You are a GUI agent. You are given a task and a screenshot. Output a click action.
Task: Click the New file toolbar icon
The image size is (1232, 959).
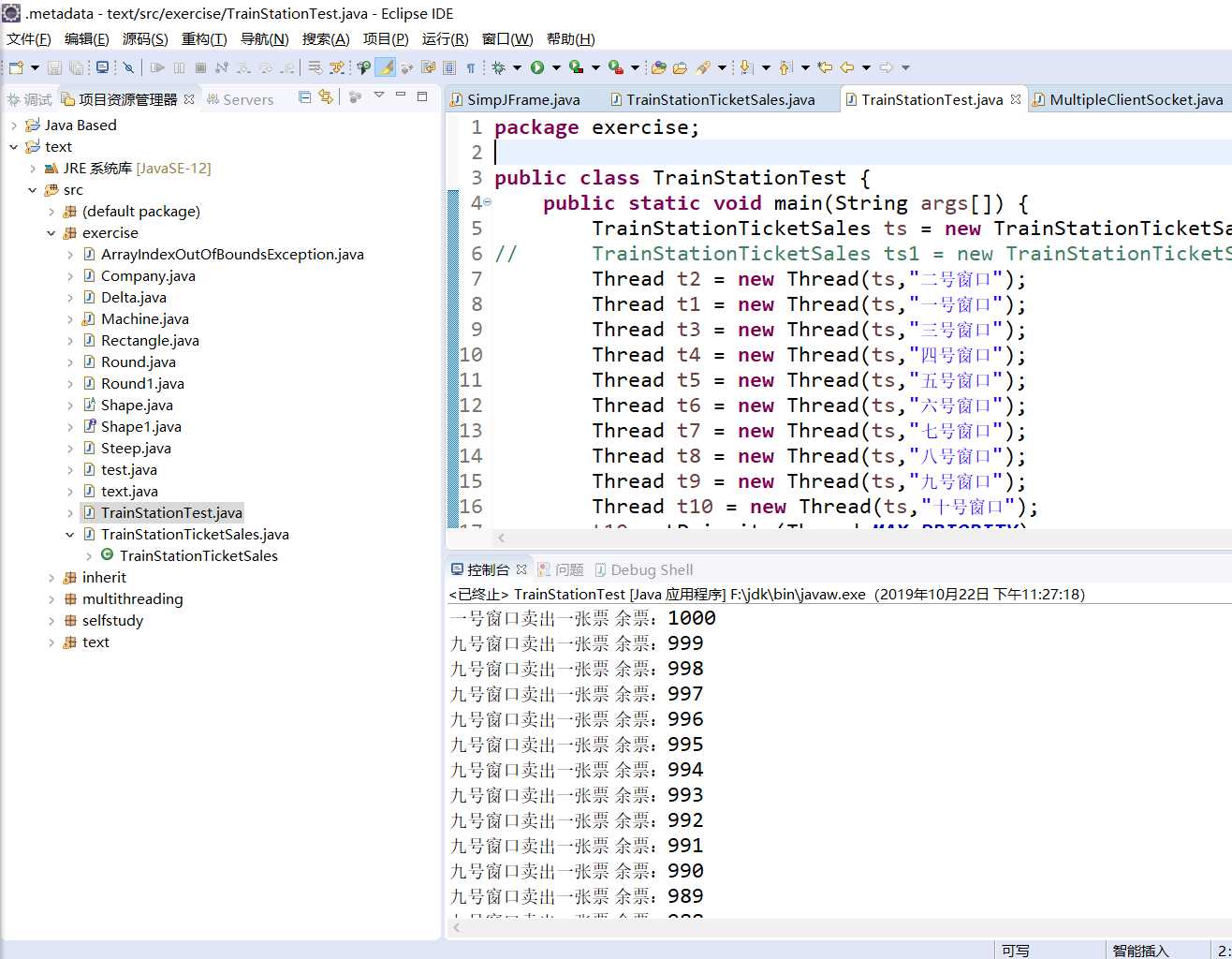pyautogui.click(x=16, y=67)
